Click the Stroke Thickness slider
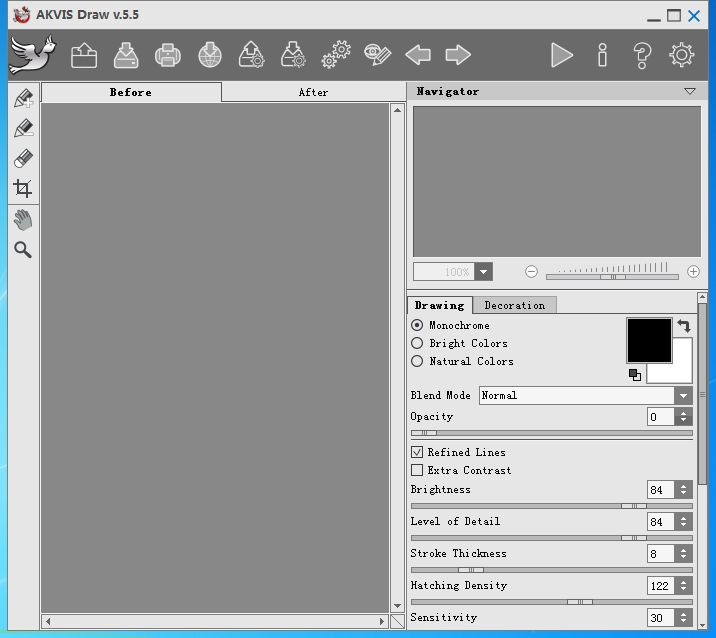This screenshot has width=716, height=638. pos(552,570)
